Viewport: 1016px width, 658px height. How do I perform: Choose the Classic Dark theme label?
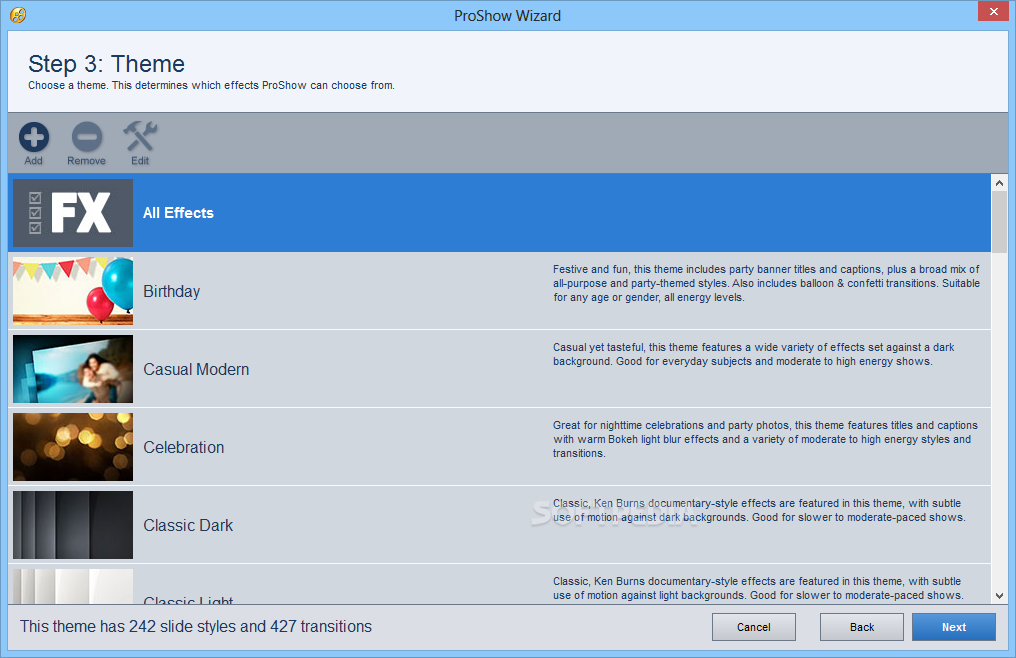(188, 525)
